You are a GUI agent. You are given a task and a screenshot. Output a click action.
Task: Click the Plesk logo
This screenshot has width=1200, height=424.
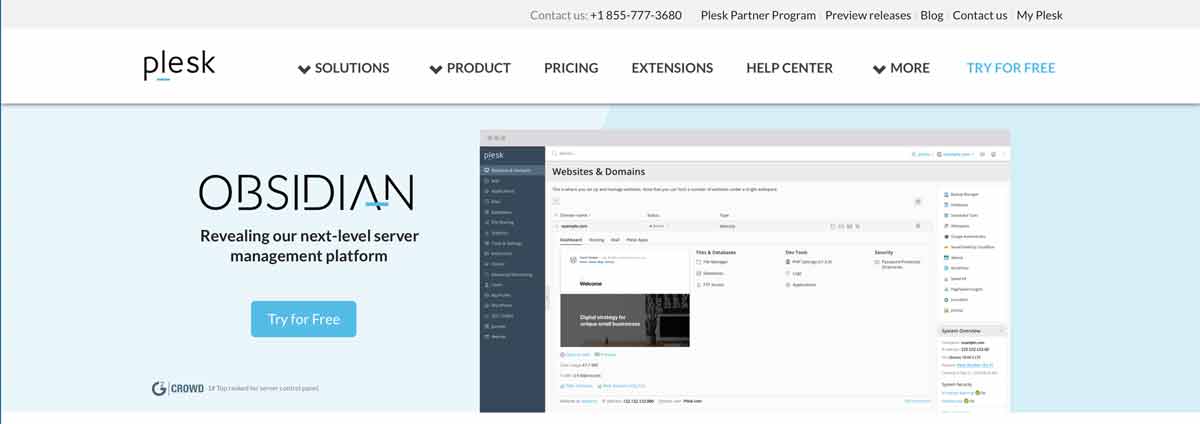tap(179, 65)
